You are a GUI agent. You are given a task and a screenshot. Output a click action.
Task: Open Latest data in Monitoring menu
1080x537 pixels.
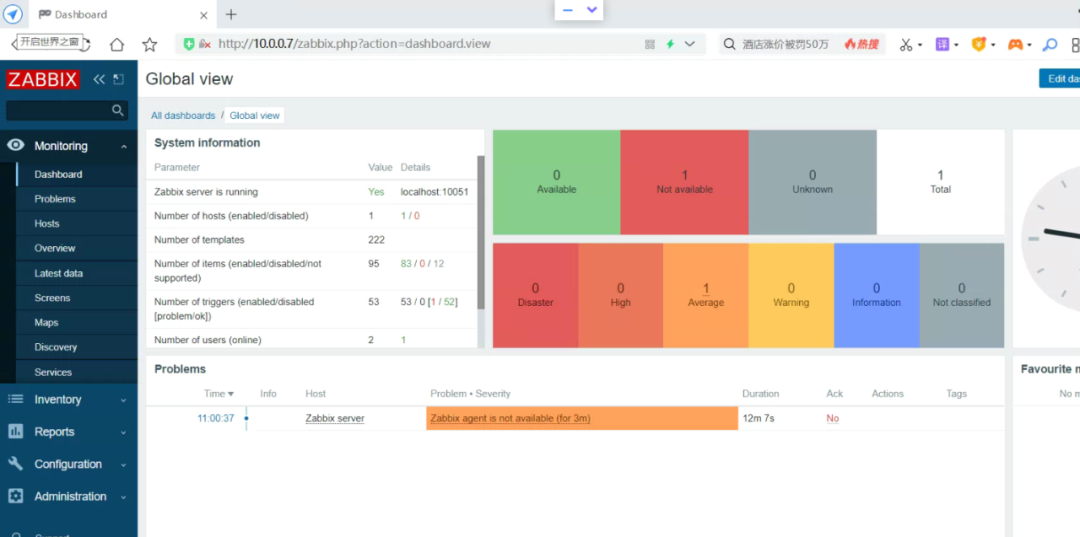coord(58,273)
